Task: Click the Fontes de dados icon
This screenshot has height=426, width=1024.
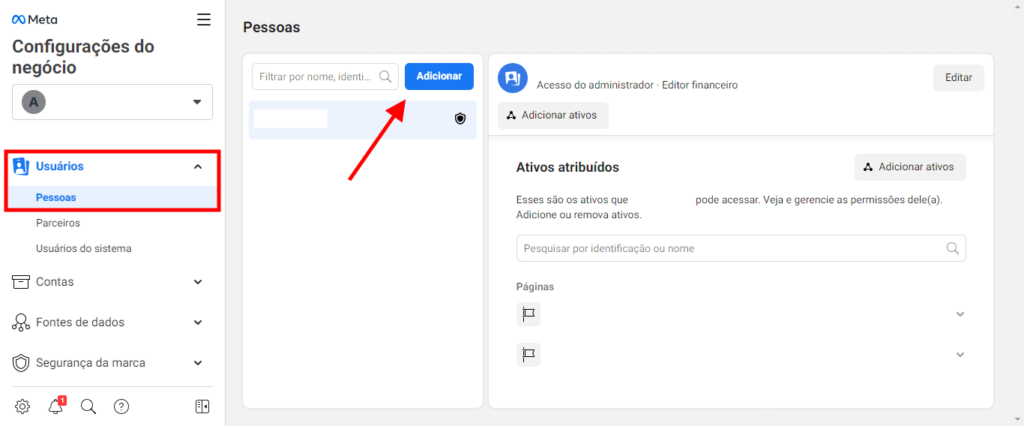Action: coord(21,322)
